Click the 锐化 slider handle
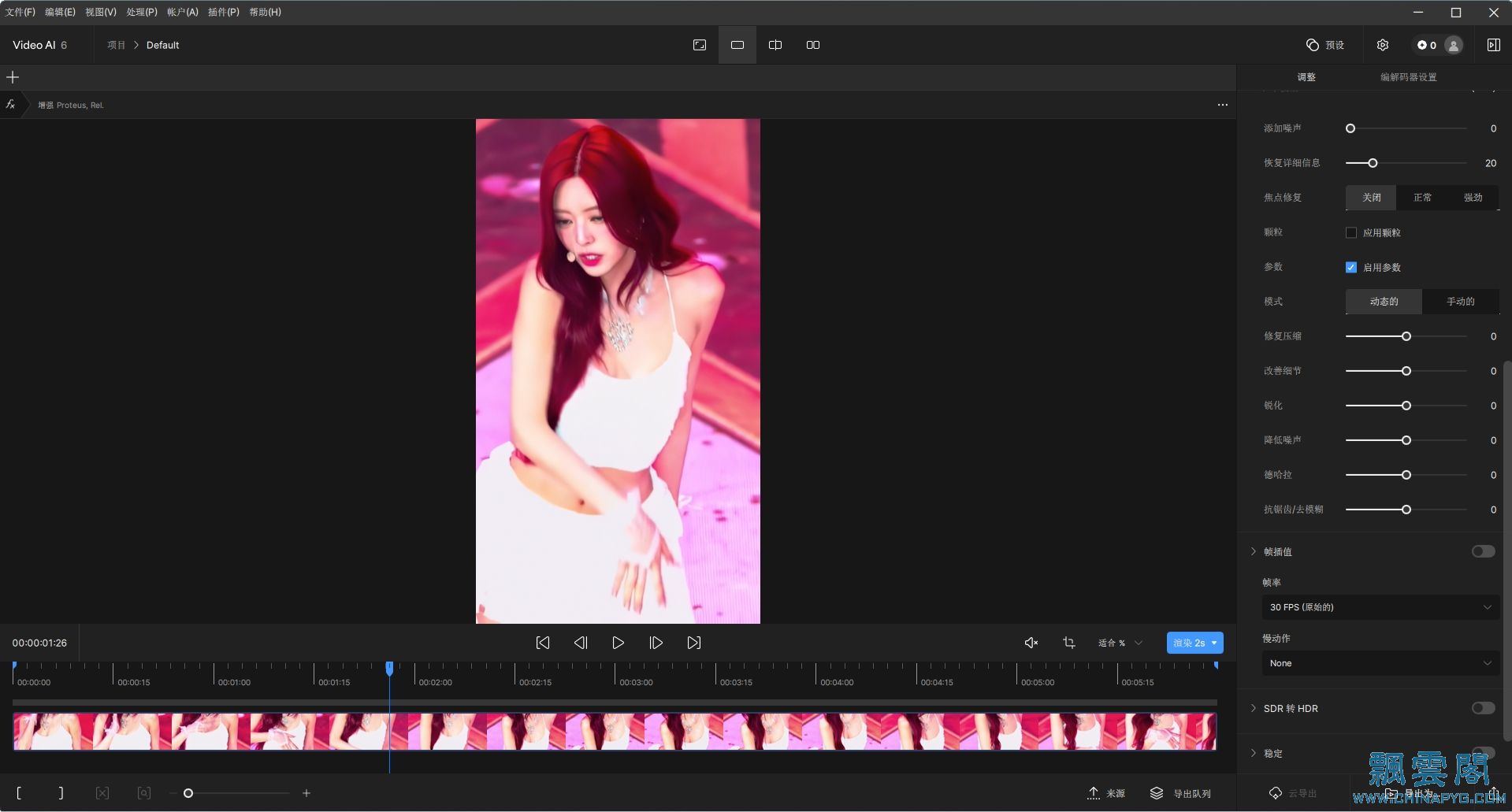 coord(1406,406)
